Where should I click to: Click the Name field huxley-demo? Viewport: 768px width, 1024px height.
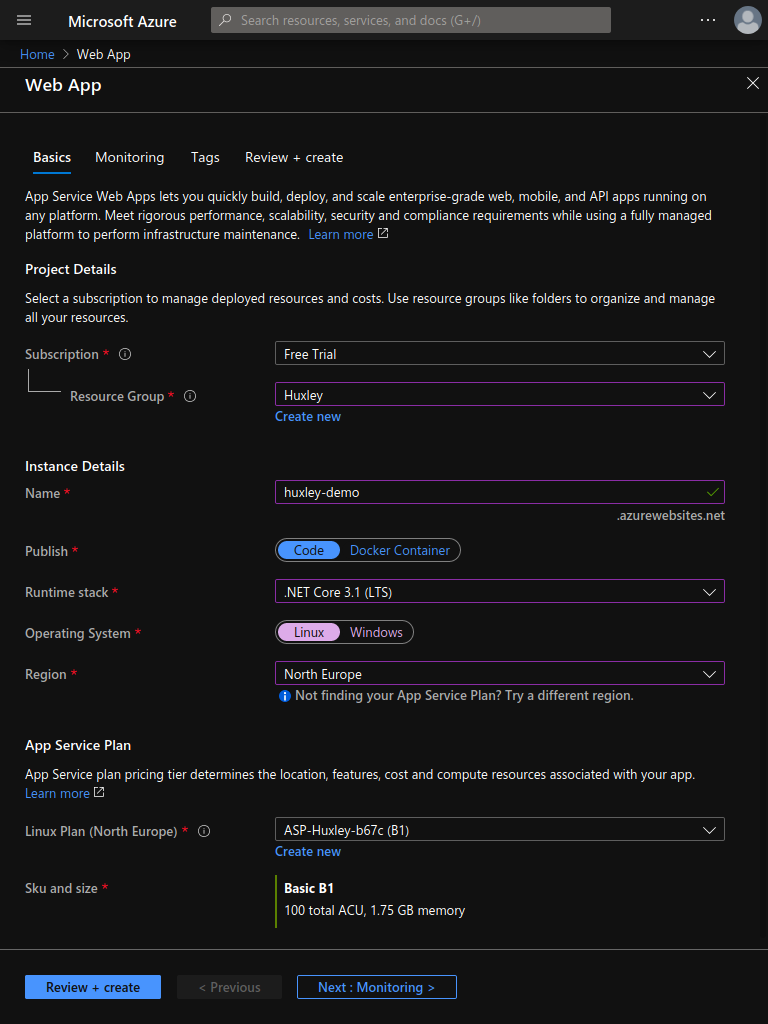(x=500, y=492)
